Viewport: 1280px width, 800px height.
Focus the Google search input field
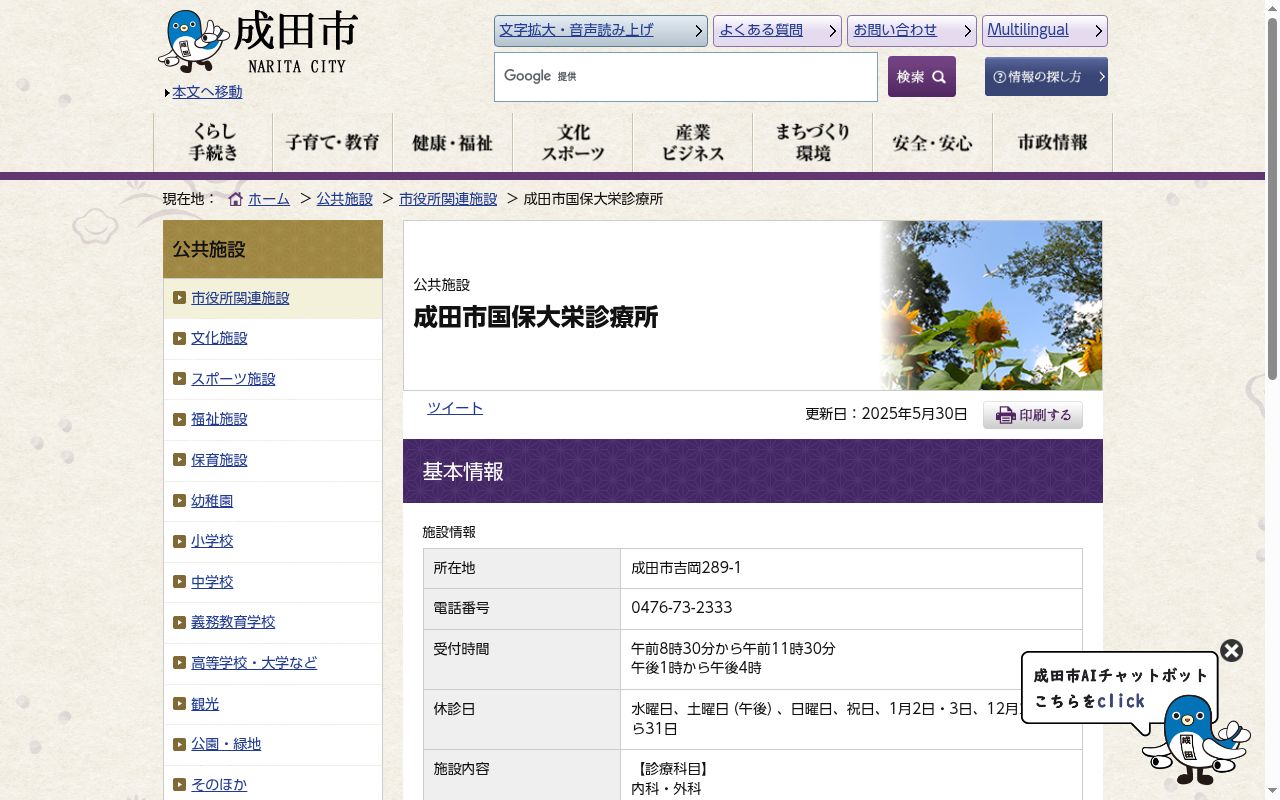pyautogui.click(x=686, y=77)
